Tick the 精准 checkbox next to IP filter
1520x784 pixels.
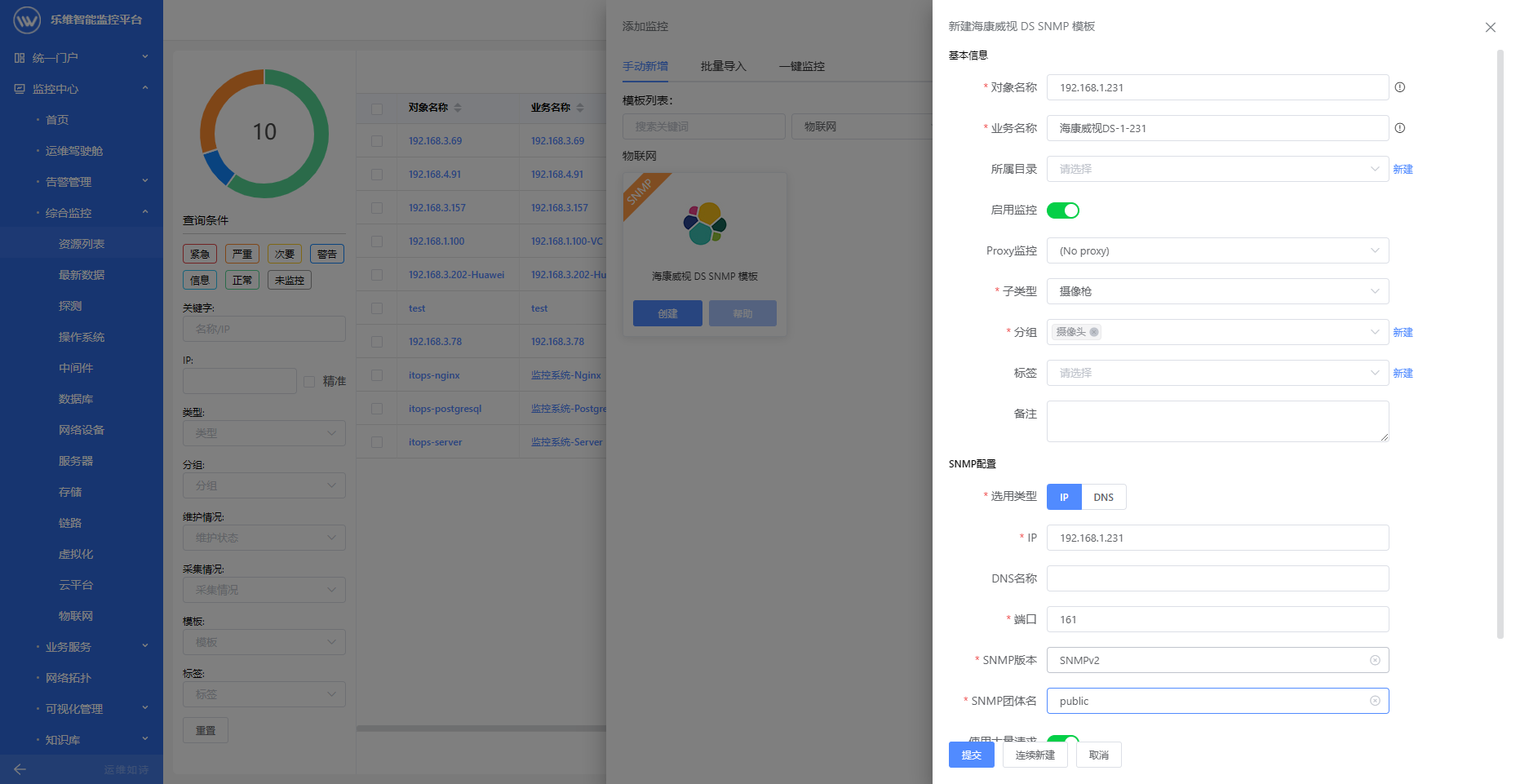[309, 382]
